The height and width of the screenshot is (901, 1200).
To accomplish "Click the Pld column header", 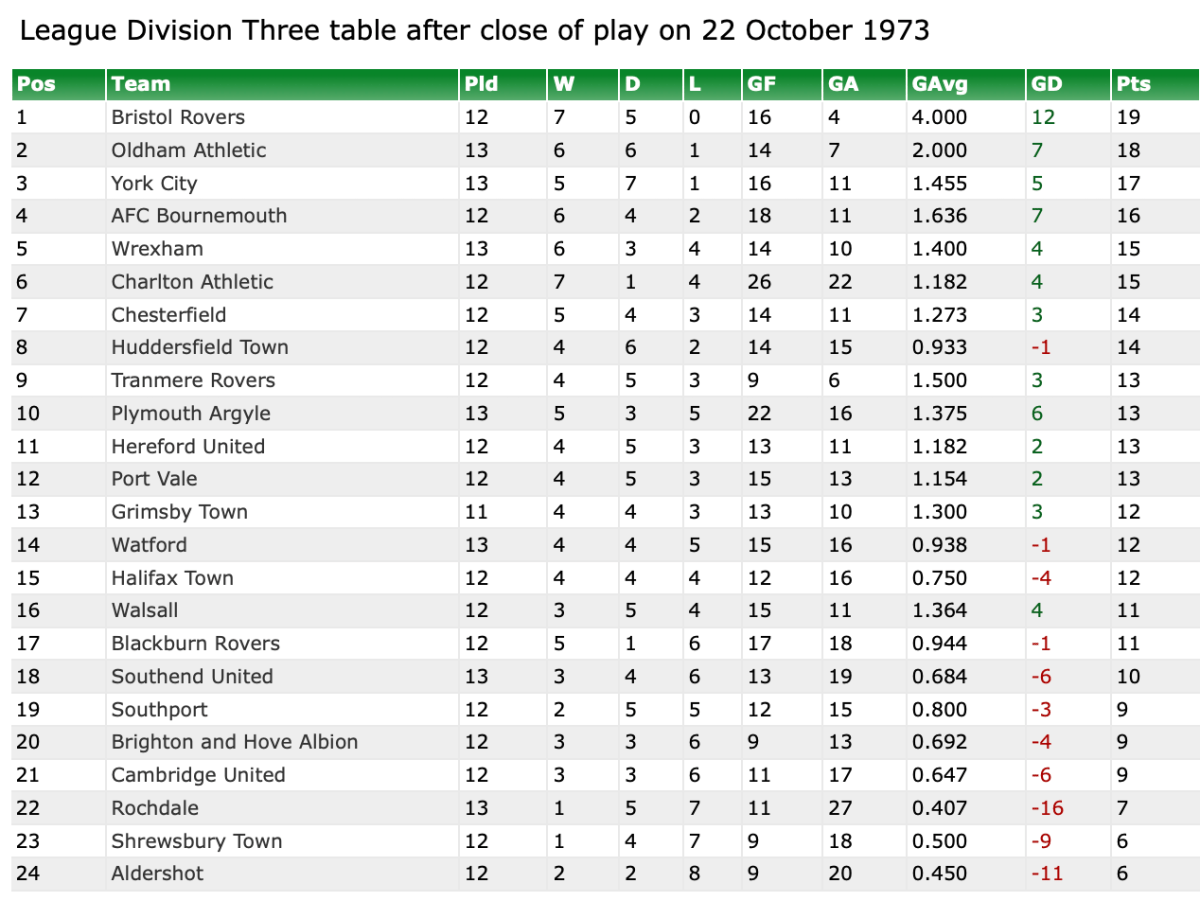I will 481,84.
